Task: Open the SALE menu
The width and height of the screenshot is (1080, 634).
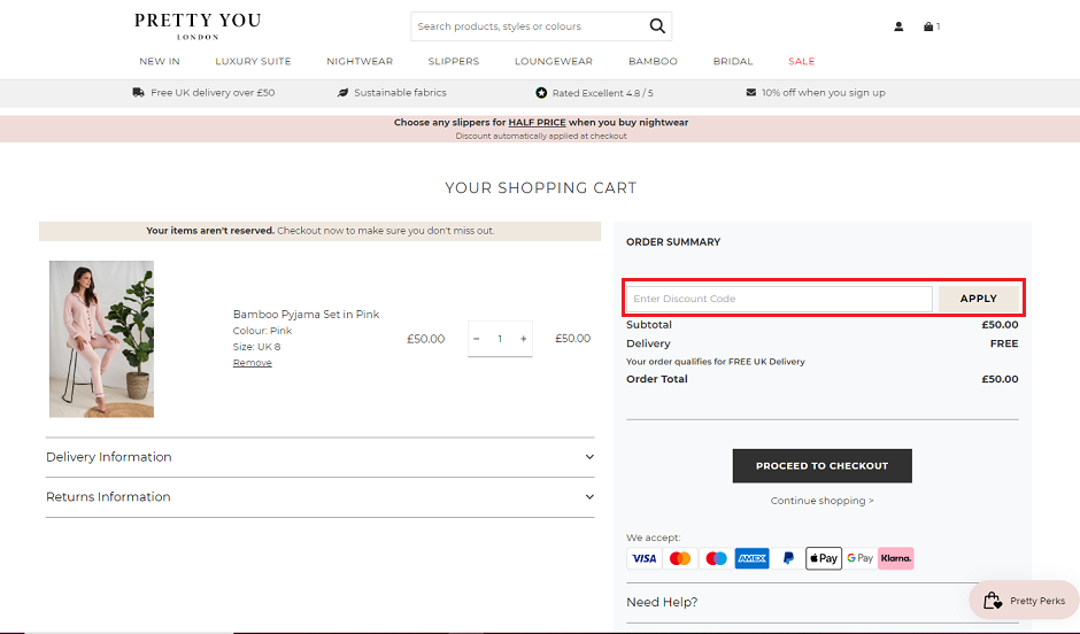Action: click(801, 61)
